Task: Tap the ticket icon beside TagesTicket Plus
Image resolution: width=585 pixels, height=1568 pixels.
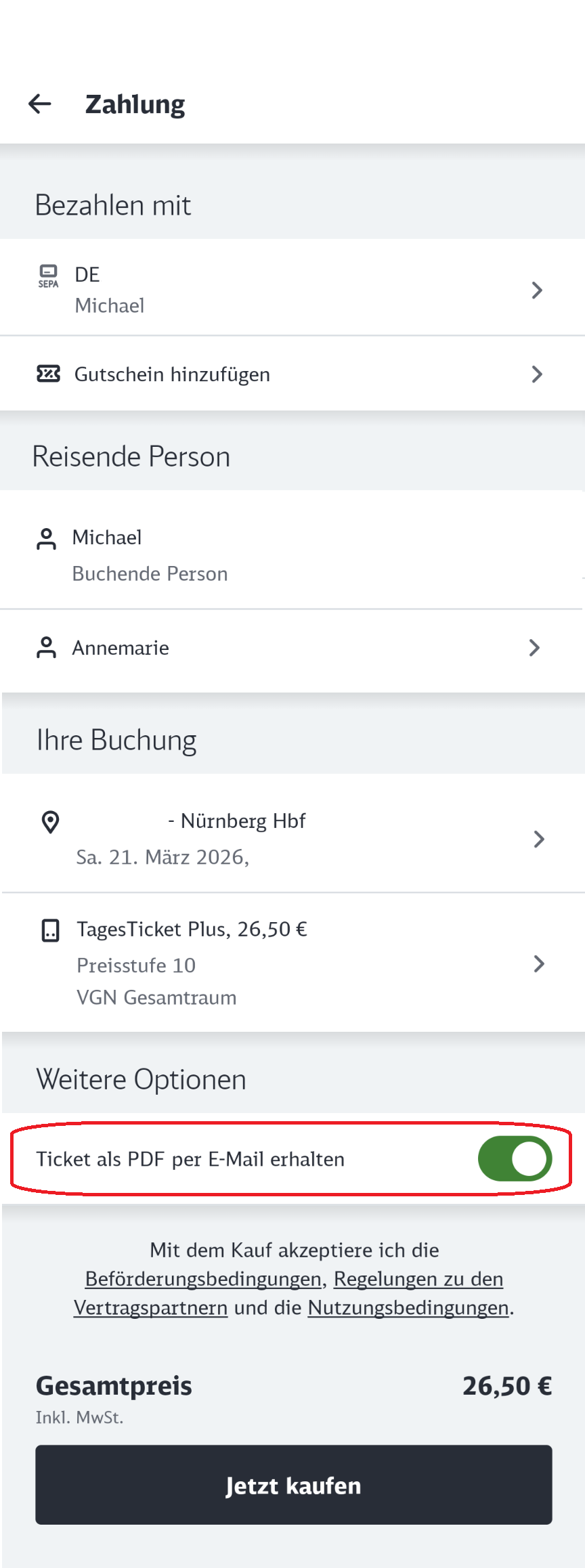Action: pyautogui.click(x=51, y=931)
